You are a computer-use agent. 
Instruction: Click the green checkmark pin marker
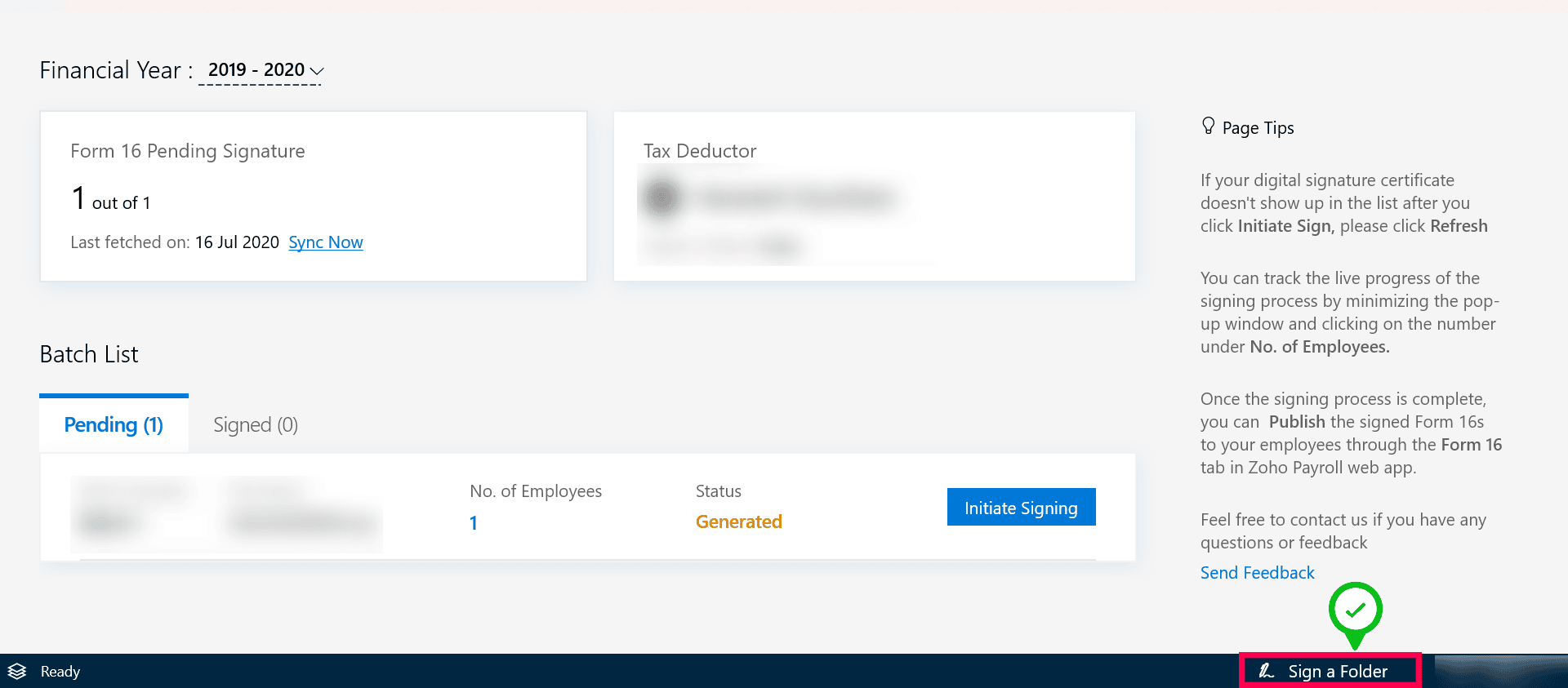coord(1355,610)
